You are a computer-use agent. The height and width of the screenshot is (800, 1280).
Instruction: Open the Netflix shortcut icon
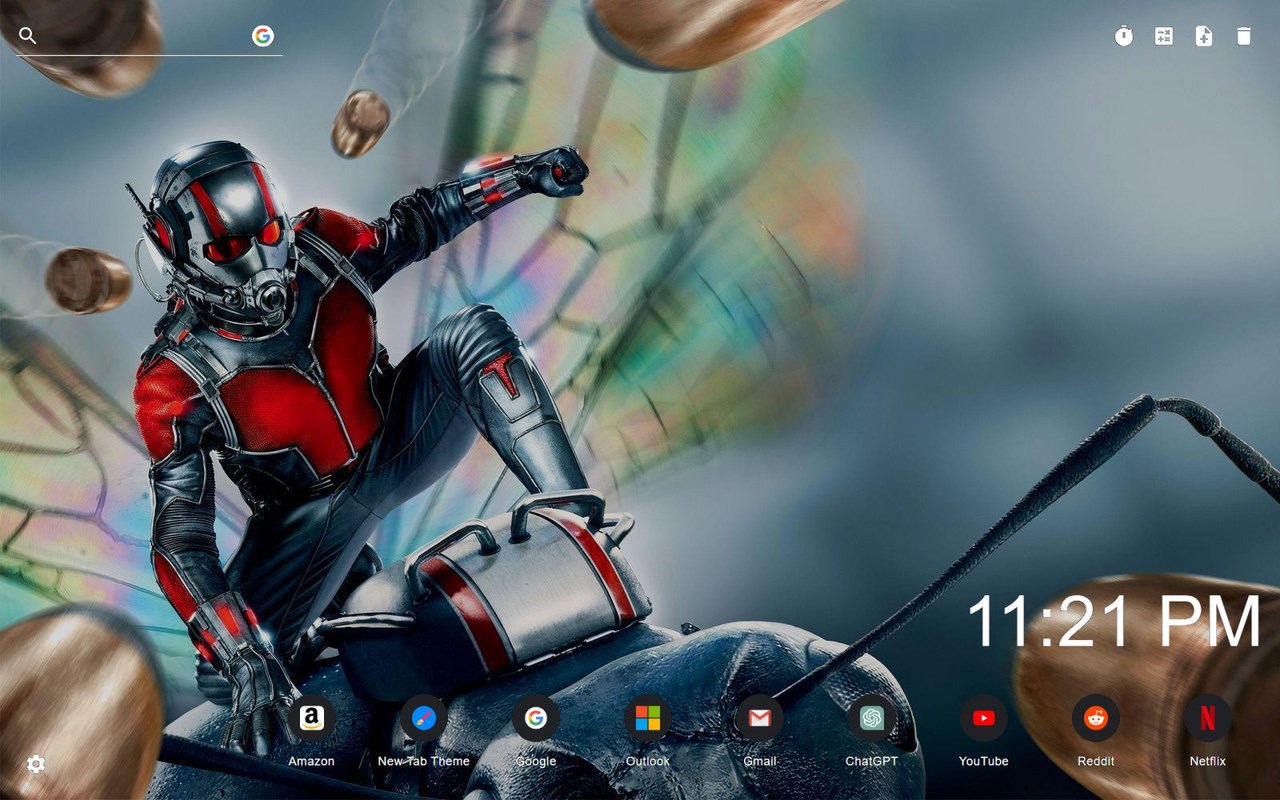(x=1208, y=718)
